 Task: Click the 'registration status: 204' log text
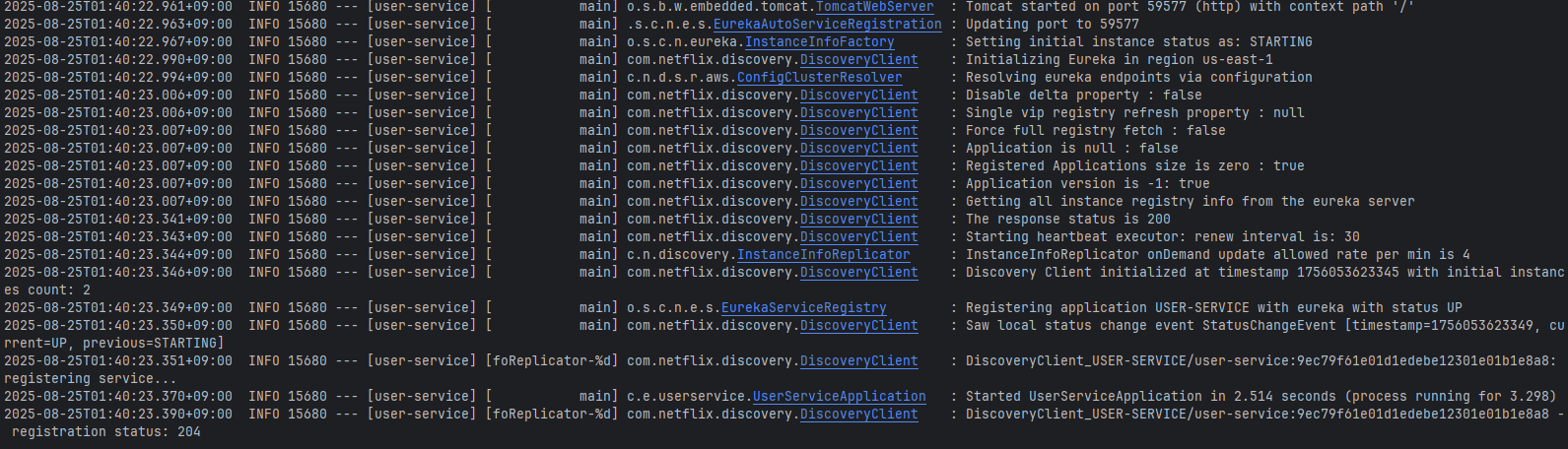pyautogui.click(x=106, y=432)
